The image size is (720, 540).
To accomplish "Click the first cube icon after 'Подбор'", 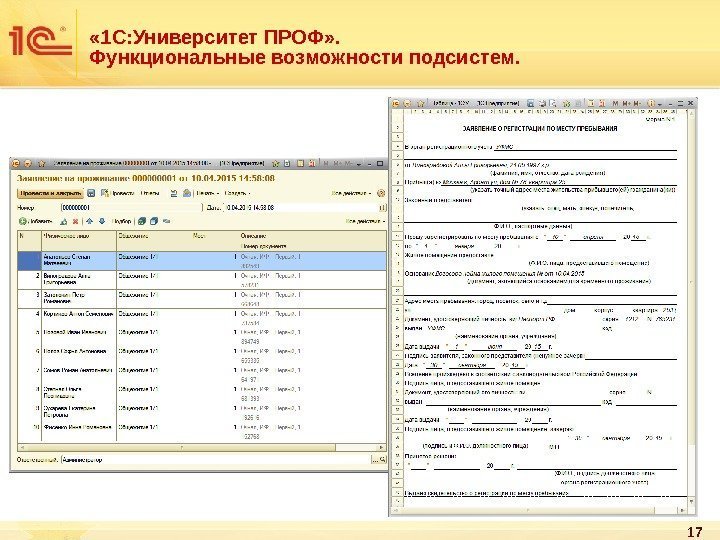I will click(x=141, y=221).
